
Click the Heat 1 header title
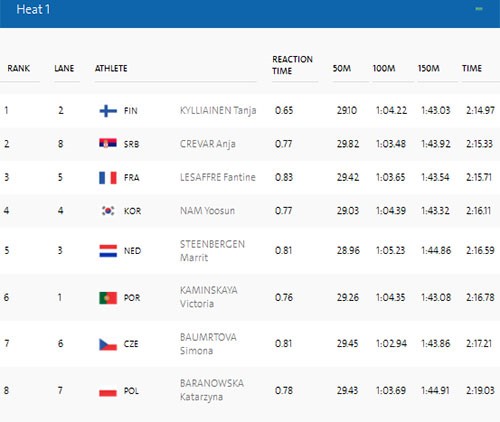tap(33, 9)
